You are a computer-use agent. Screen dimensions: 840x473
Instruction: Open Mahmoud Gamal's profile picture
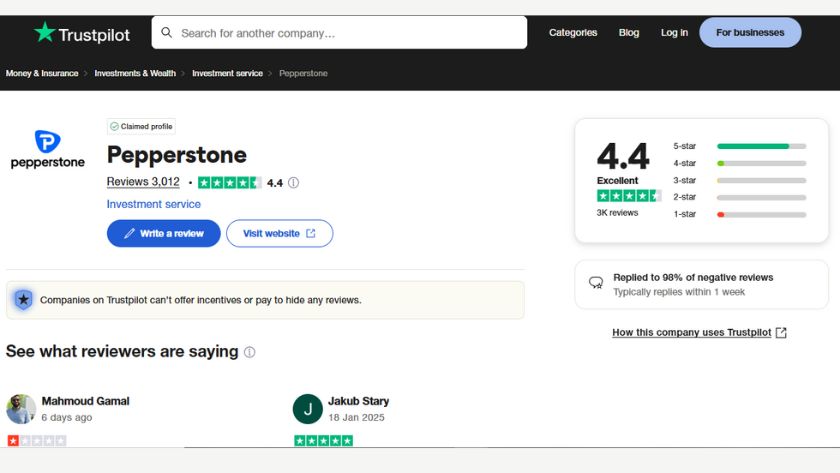click(x=21, y=409)
